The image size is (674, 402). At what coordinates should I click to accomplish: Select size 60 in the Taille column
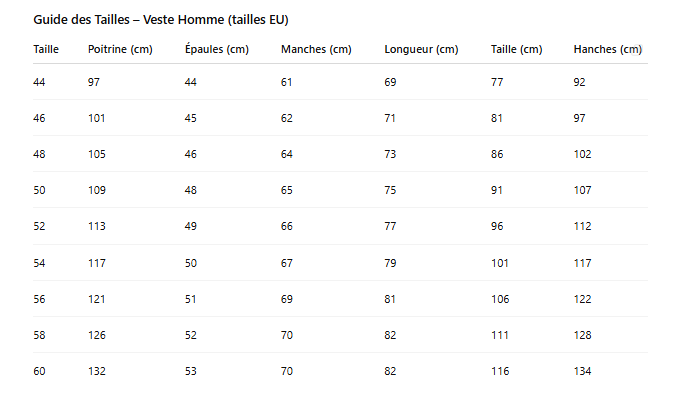(39, 371)
